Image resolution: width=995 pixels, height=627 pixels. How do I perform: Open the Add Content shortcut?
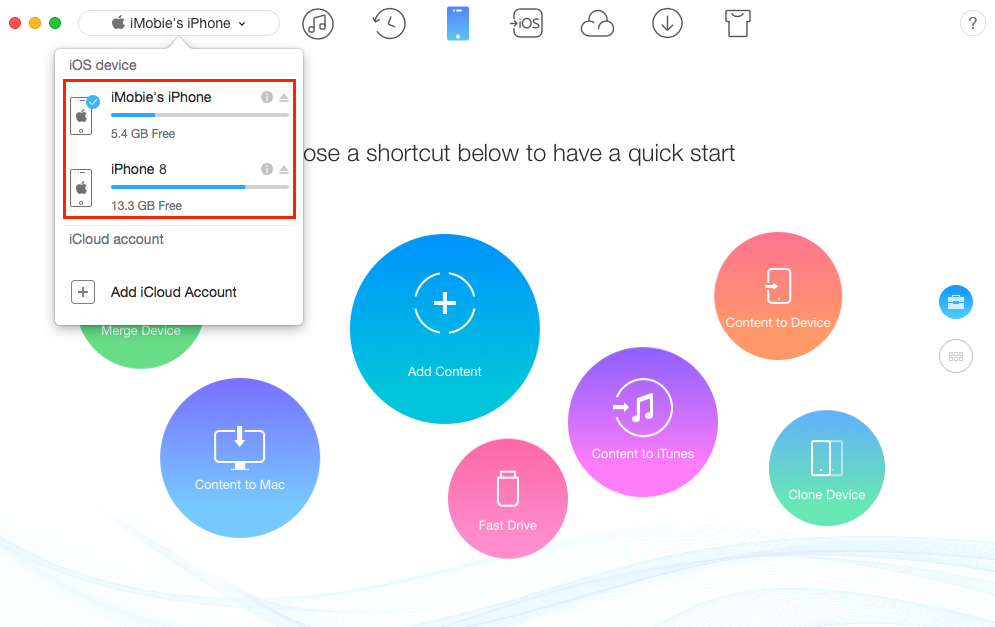pos(445,329)
